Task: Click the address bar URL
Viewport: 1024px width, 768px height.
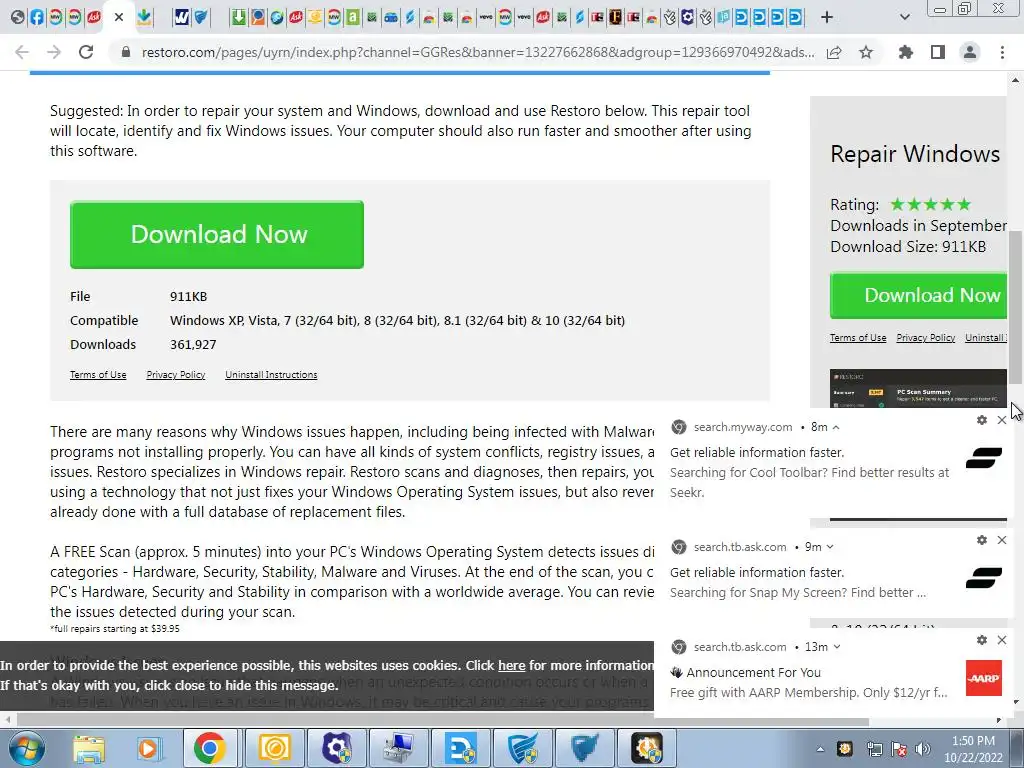Action: coord(478,52)
